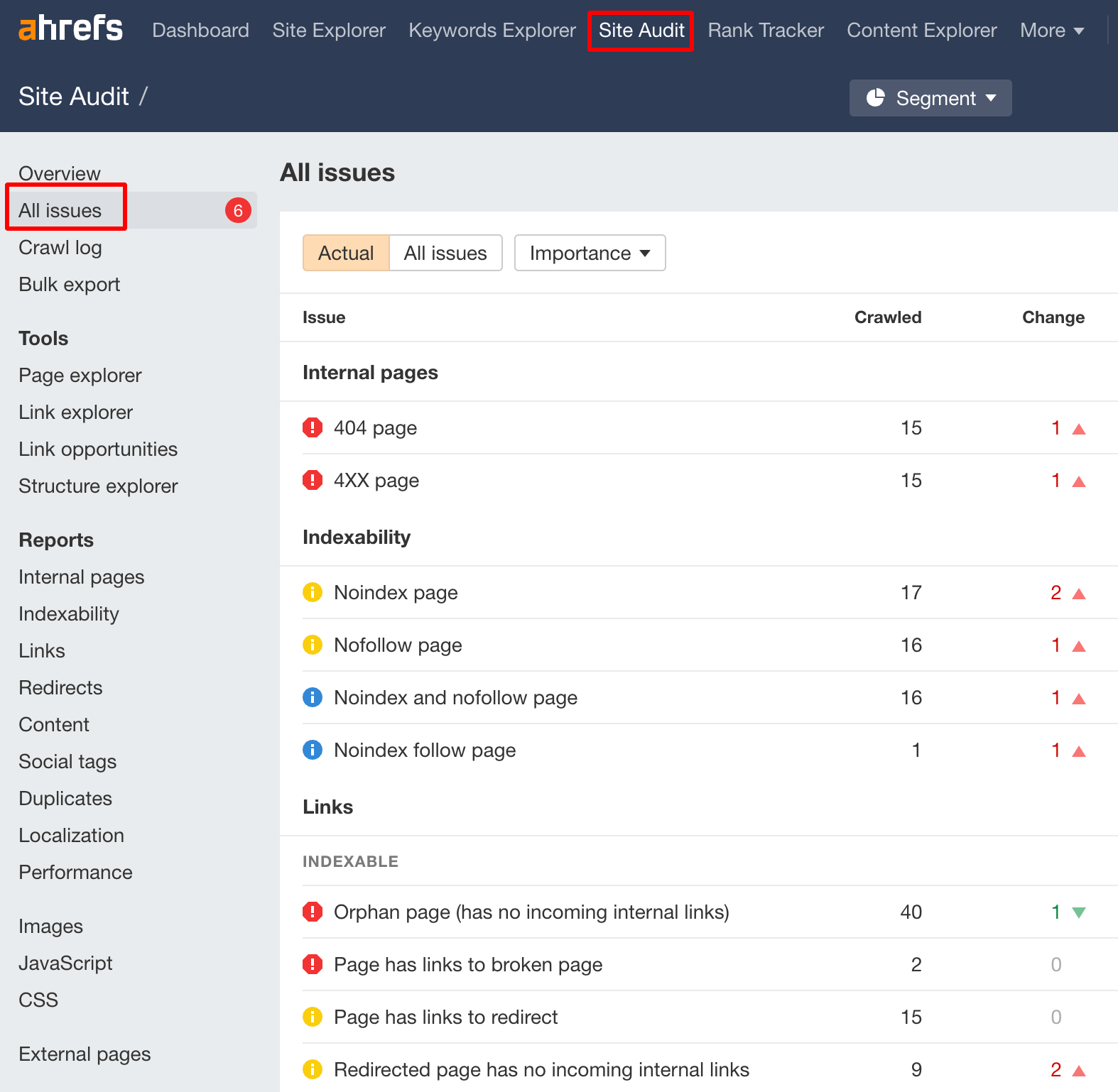Click red error icon beside Orphan page

point(313,912)
